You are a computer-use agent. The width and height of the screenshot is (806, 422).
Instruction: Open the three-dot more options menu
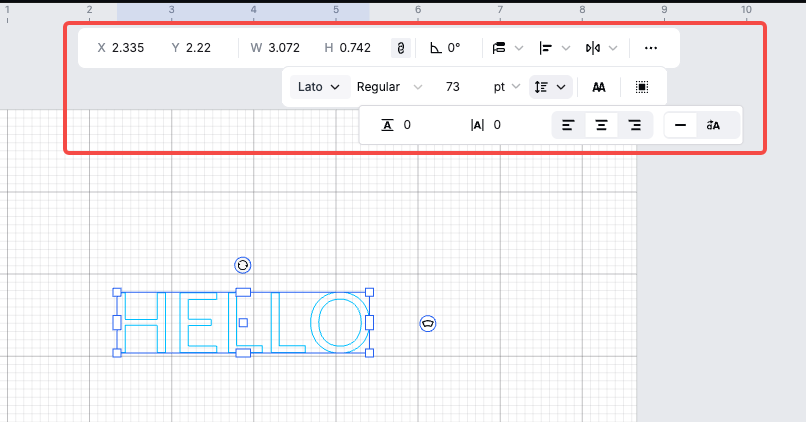[x=651, y=48]
